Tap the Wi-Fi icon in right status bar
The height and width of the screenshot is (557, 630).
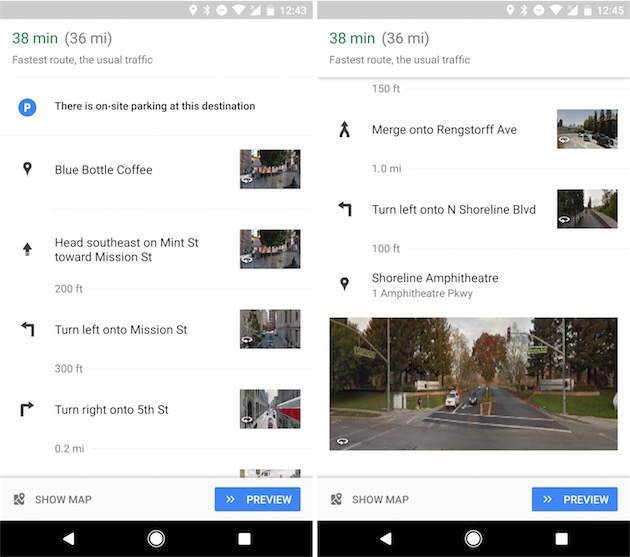pos(556,10)
